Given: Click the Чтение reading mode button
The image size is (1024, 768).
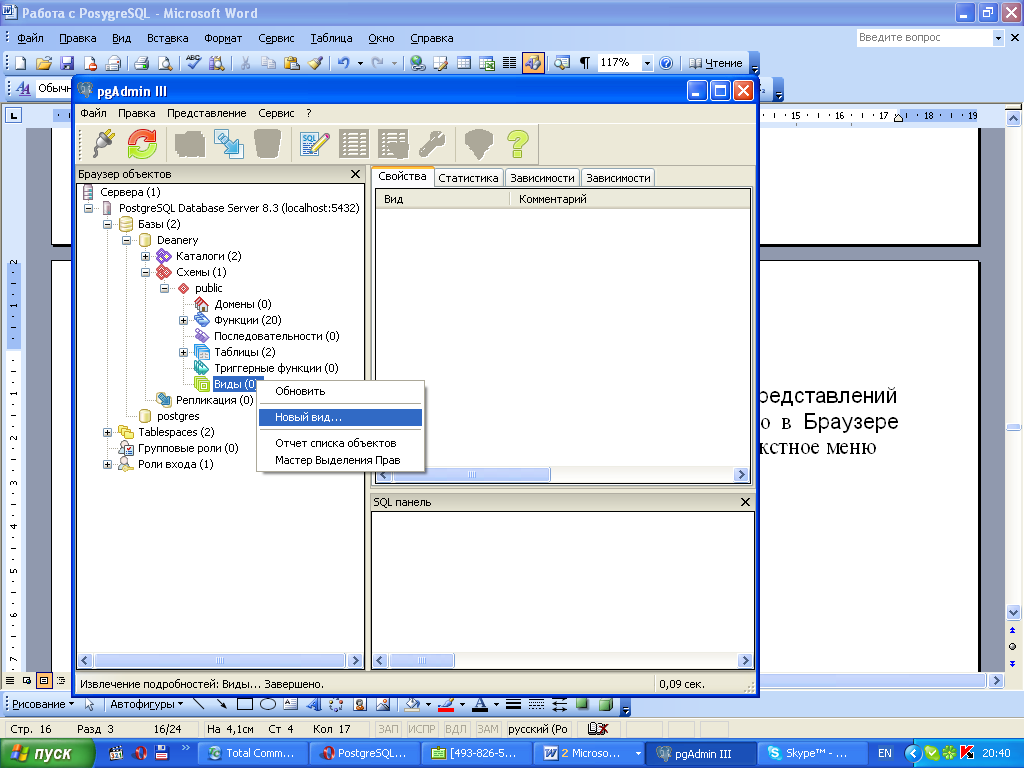Looking at the screenshot, I should [716, 63].
